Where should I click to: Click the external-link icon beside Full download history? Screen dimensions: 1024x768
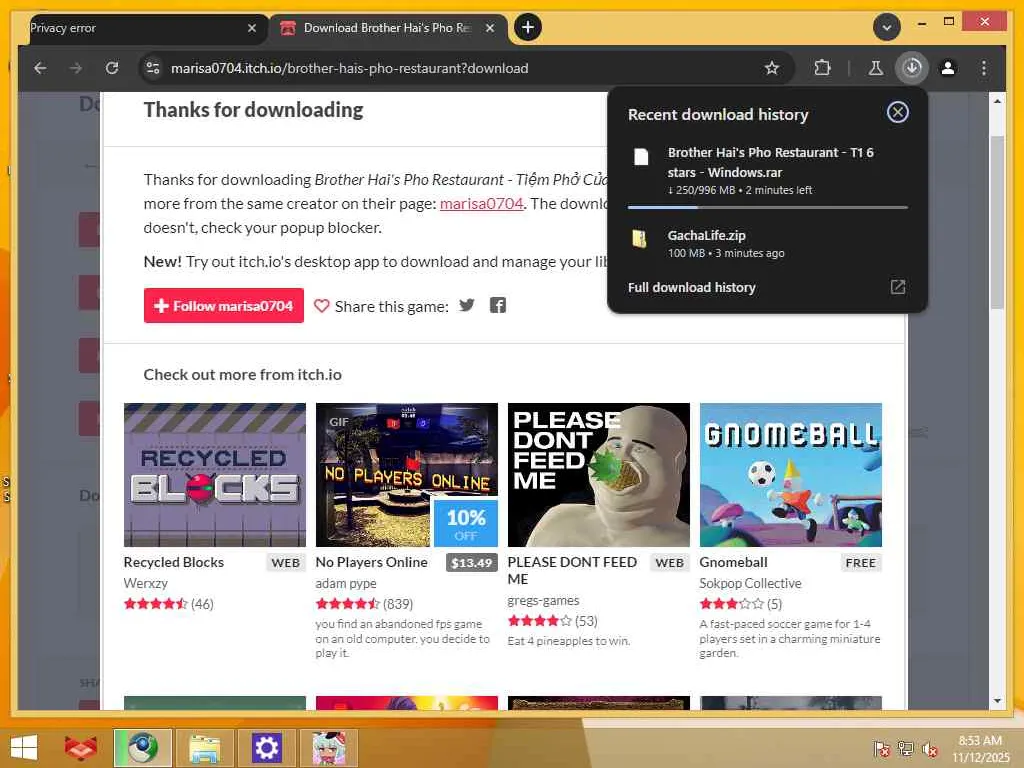[898, 287]
